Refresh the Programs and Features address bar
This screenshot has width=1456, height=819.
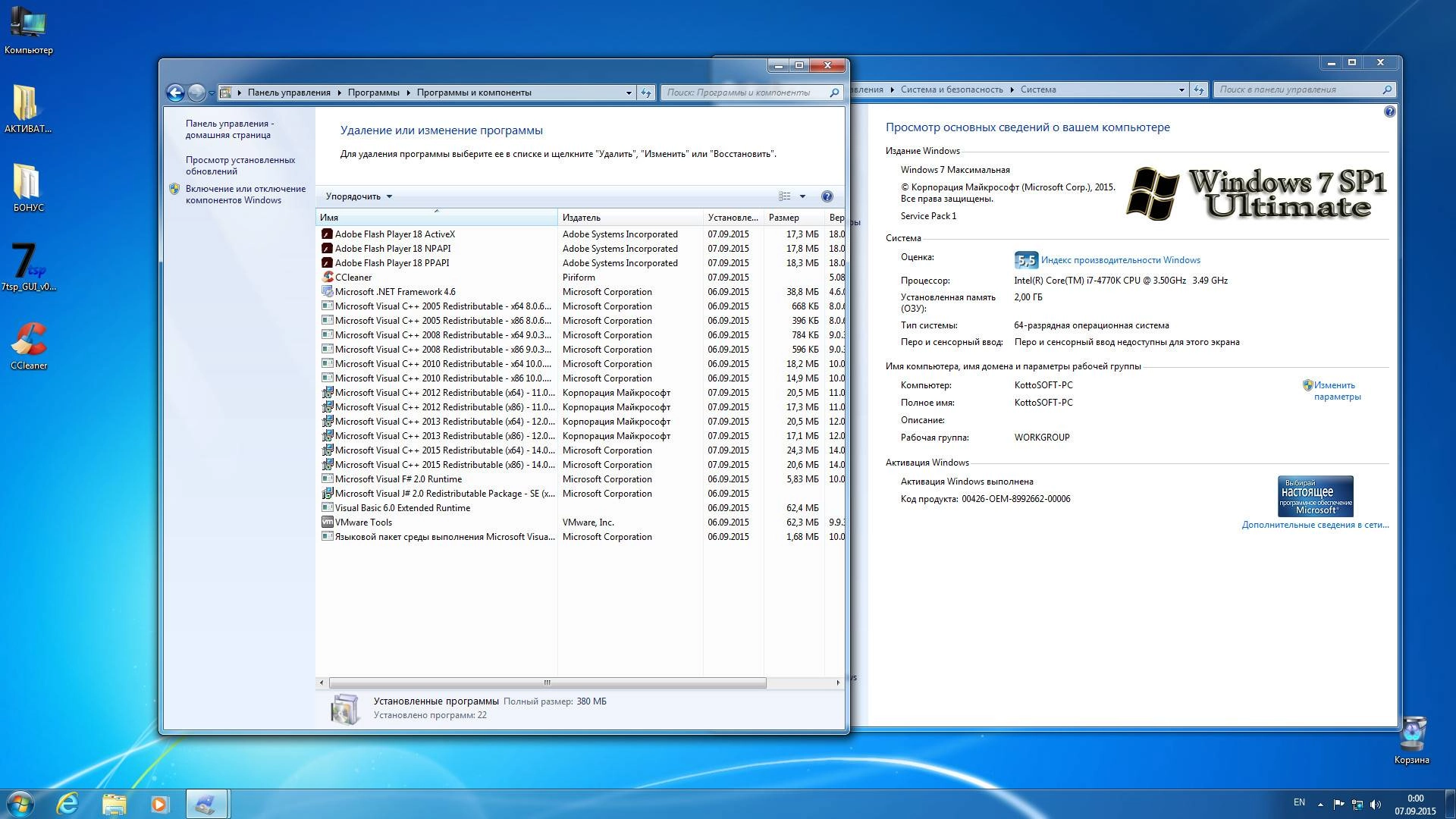point(646,93)
